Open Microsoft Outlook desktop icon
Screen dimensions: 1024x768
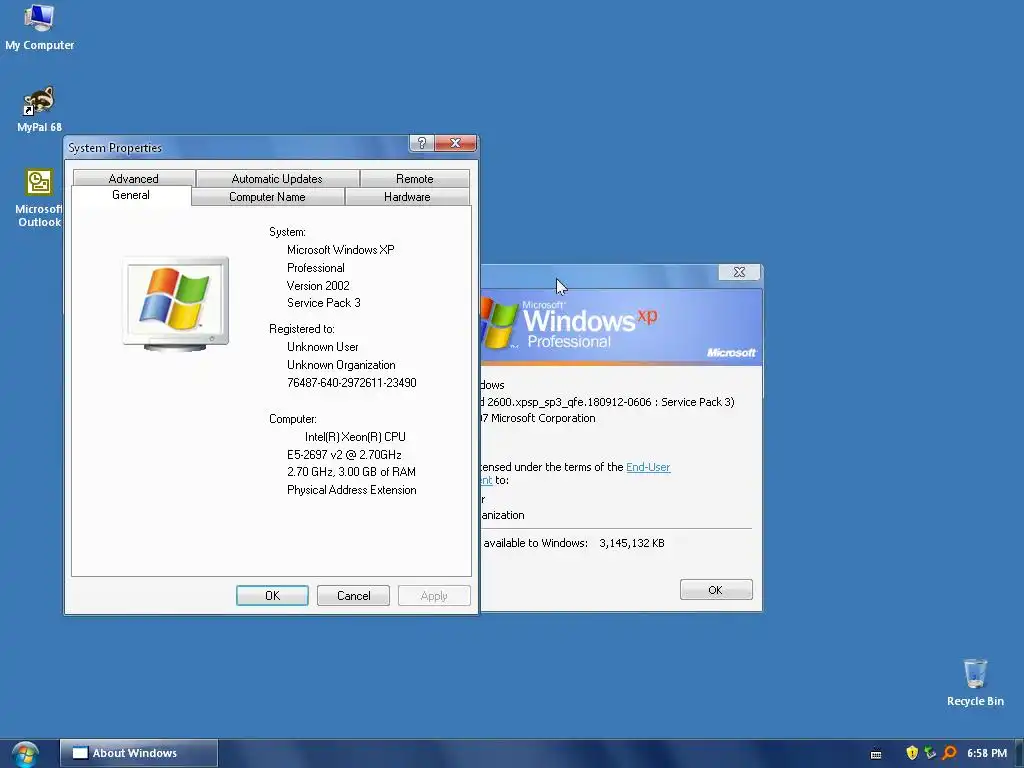pos(39,198)
